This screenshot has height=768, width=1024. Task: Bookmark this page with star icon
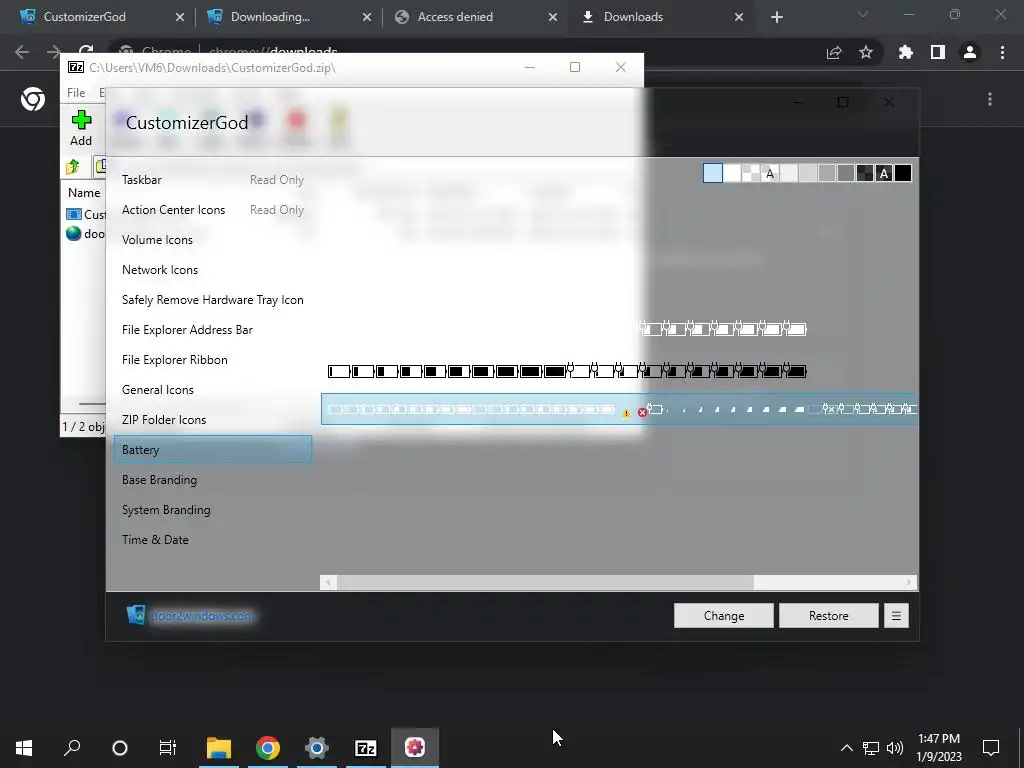[866, 52]
